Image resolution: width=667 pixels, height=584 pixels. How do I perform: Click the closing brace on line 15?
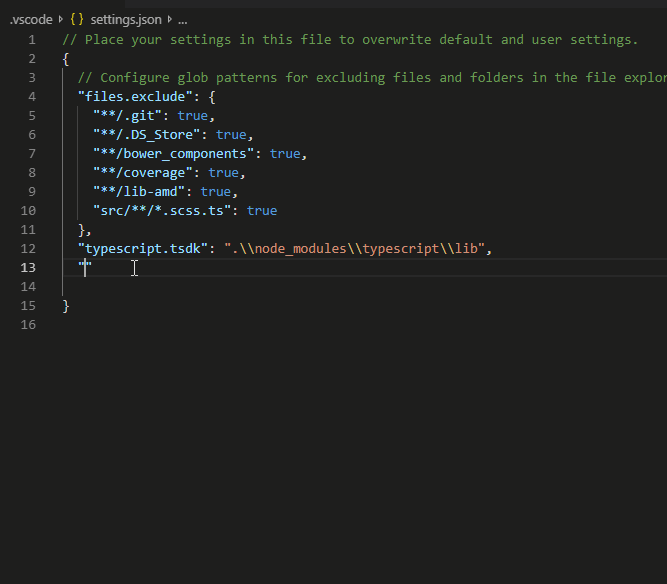click(x=66, y=306)
